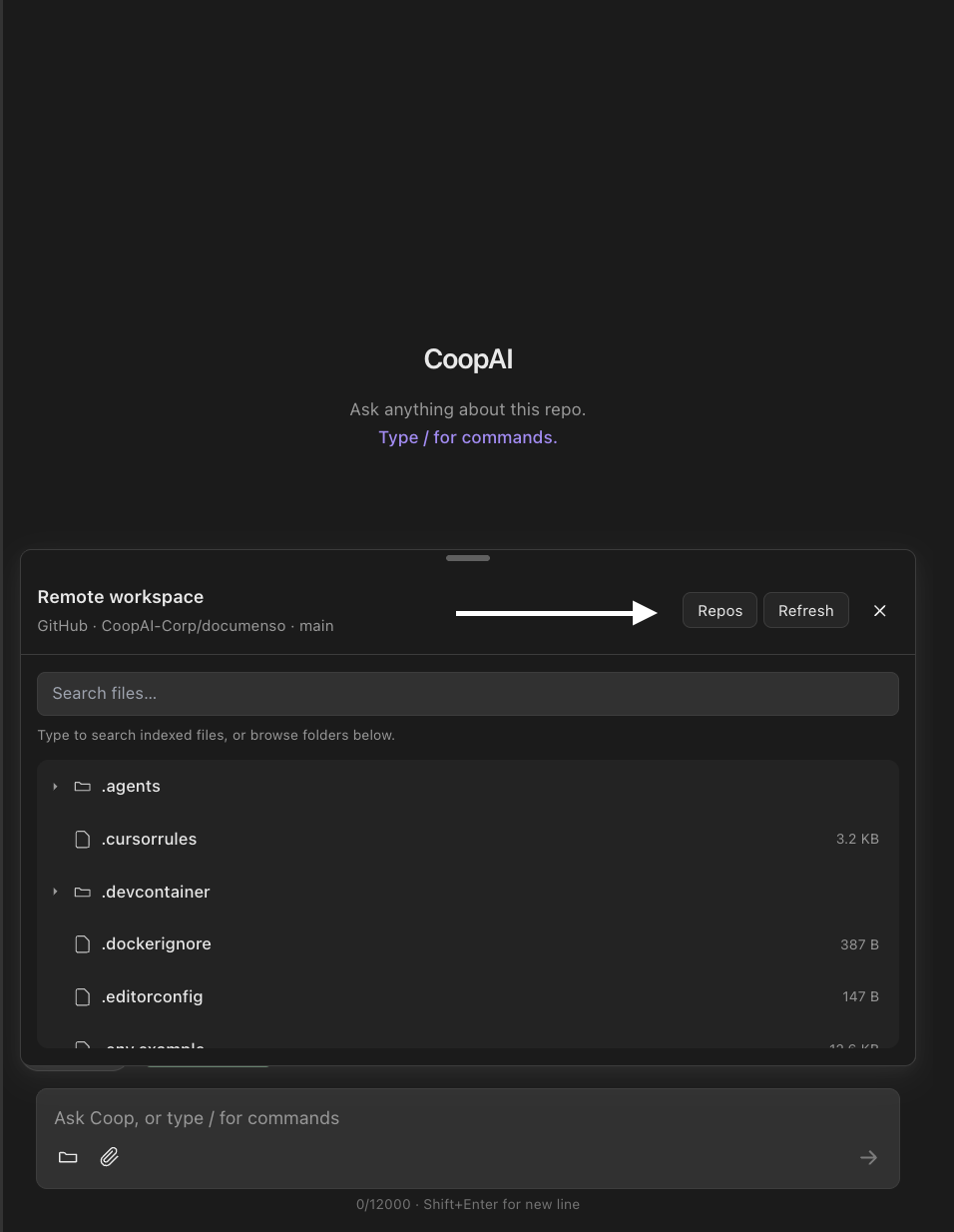Click the 0/12000 character counter
This screenshot has width=954, height=1232.
click(383, 1204)
